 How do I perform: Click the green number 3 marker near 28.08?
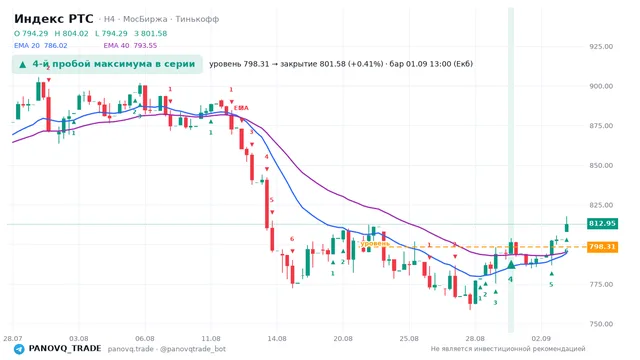click(x=496, y=303)
